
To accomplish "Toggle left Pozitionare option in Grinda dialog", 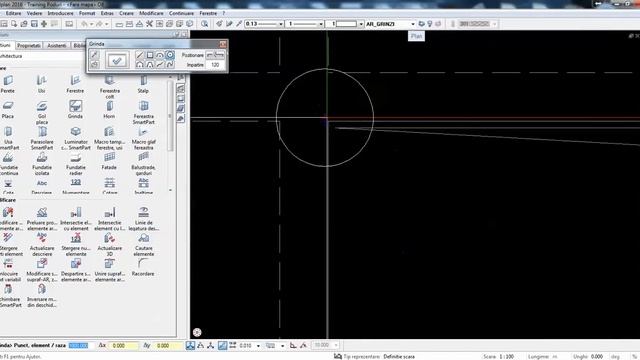I will pyautogui.click(x=210, y=55).
